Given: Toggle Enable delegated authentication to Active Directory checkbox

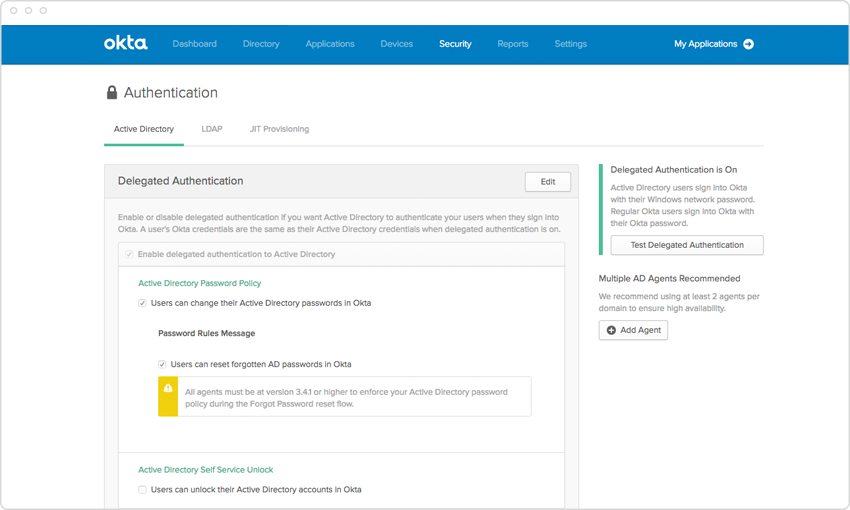Looking at the screenshot, I should (129, 254).
